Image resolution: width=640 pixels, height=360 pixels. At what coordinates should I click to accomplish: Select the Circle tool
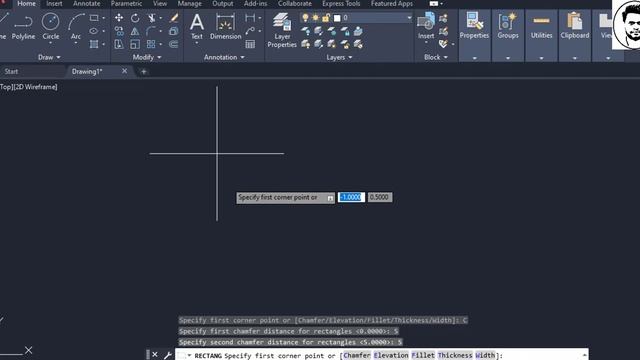51,27
